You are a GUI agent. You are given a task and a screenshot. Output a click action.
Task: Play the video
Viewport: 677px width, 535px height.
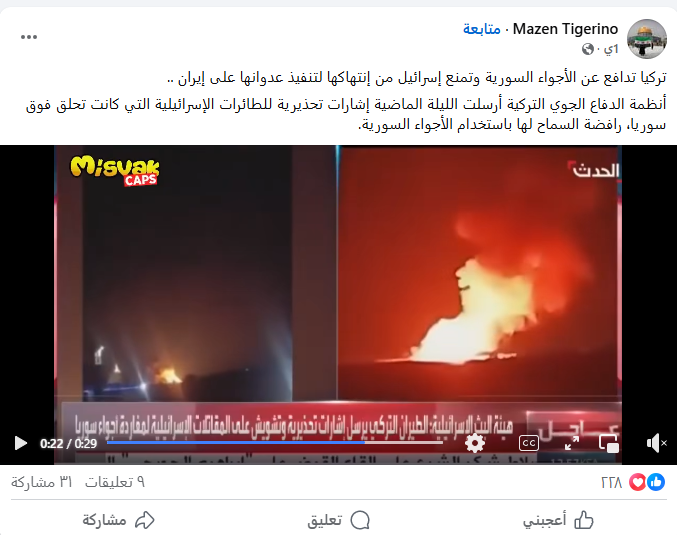point(20,443)
